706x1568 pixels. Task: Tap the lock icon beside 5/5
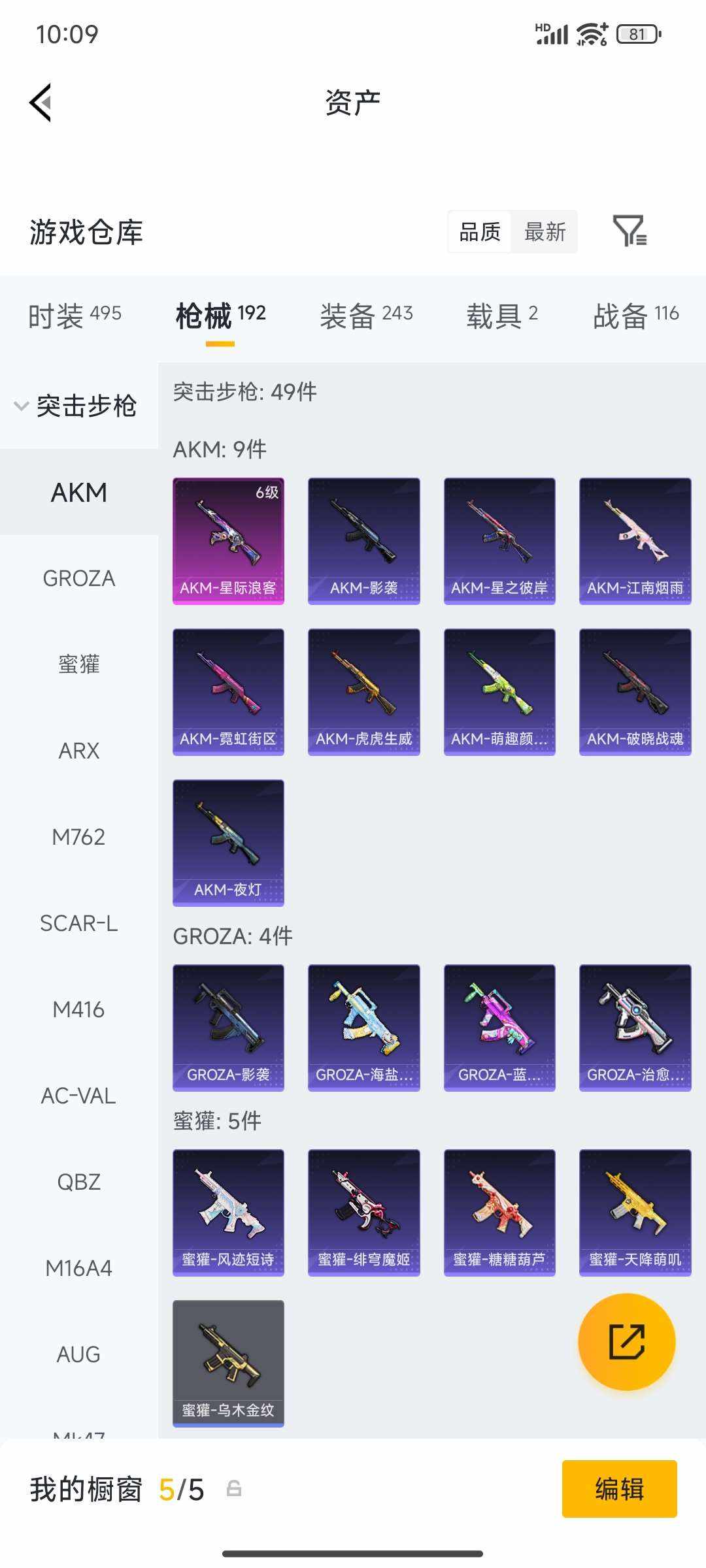[x=234, y=1489]
